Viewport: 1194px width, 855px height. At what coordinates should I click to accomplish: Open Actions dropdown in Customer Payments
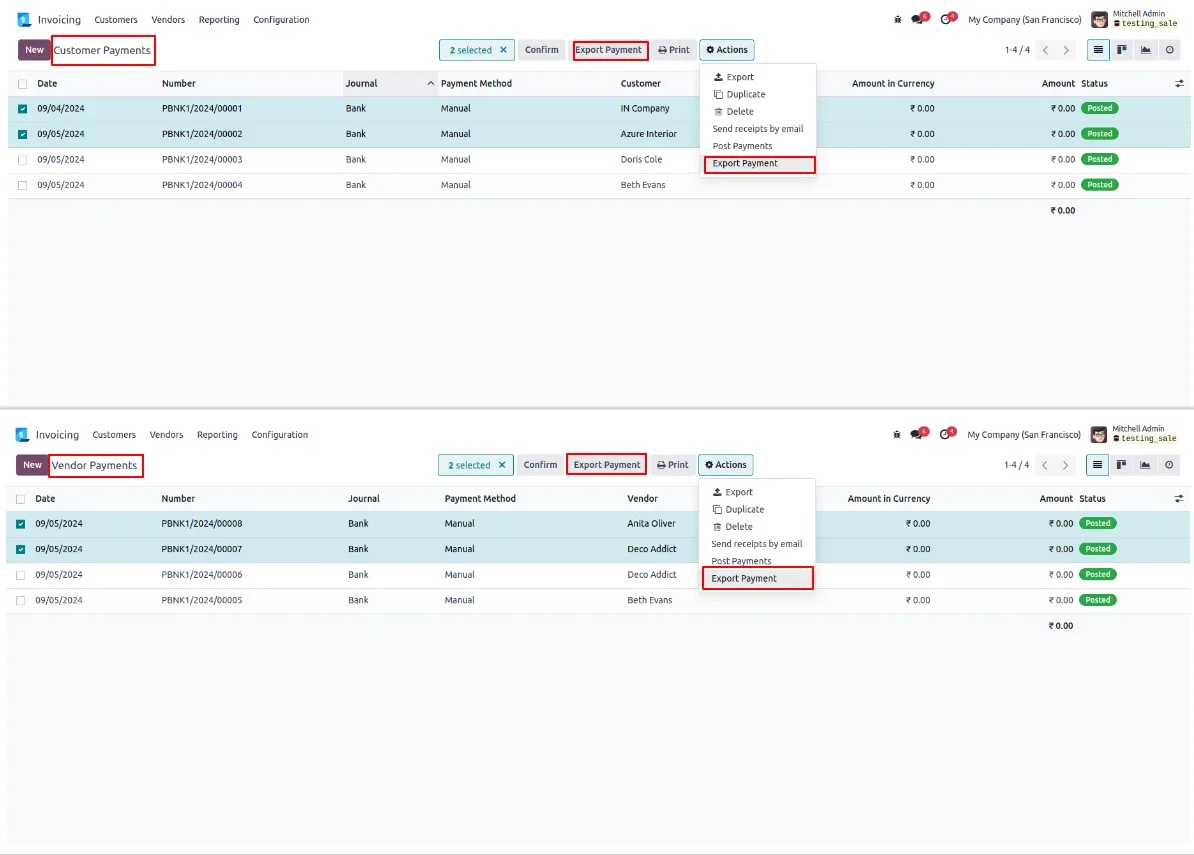727,50
